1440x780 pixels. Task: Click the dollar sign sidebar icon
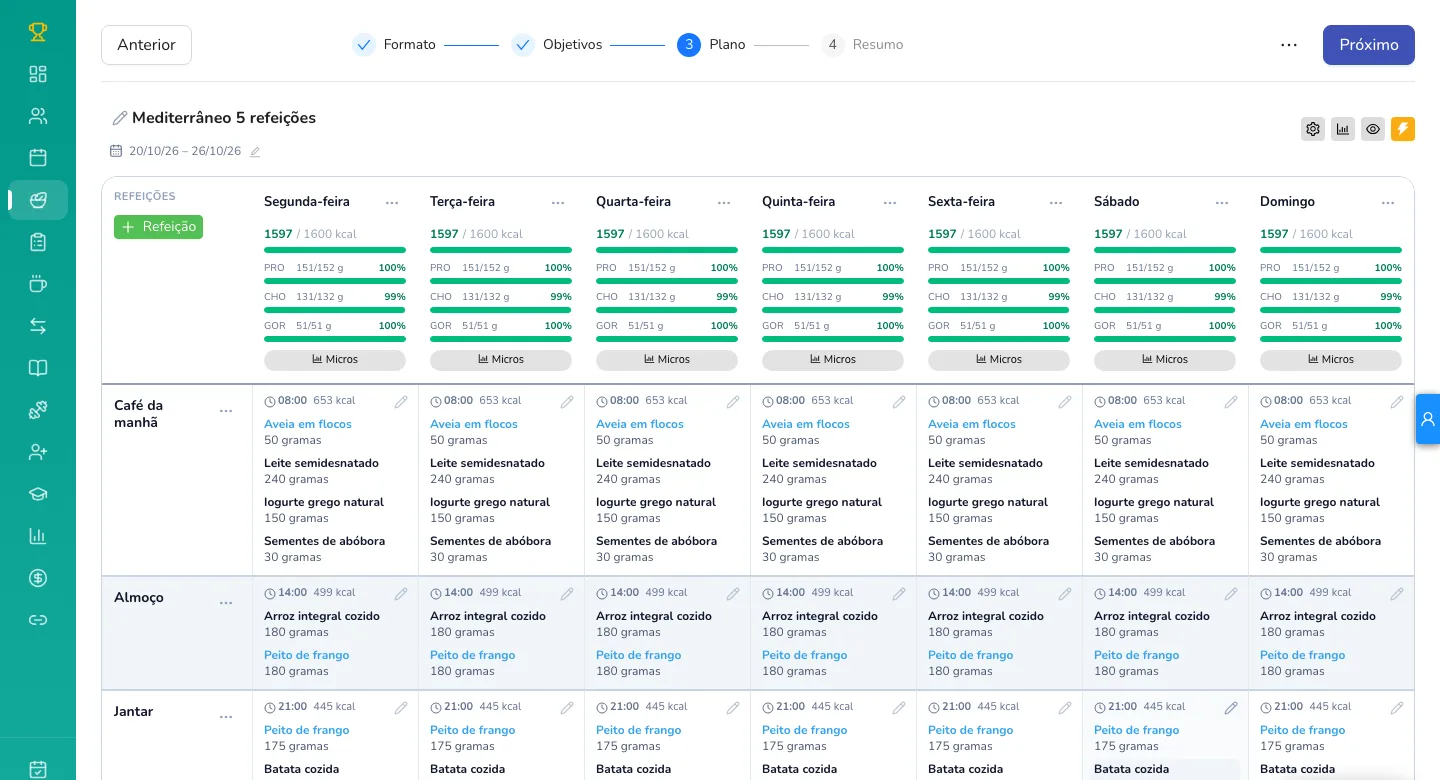click(x=38, y=578)
